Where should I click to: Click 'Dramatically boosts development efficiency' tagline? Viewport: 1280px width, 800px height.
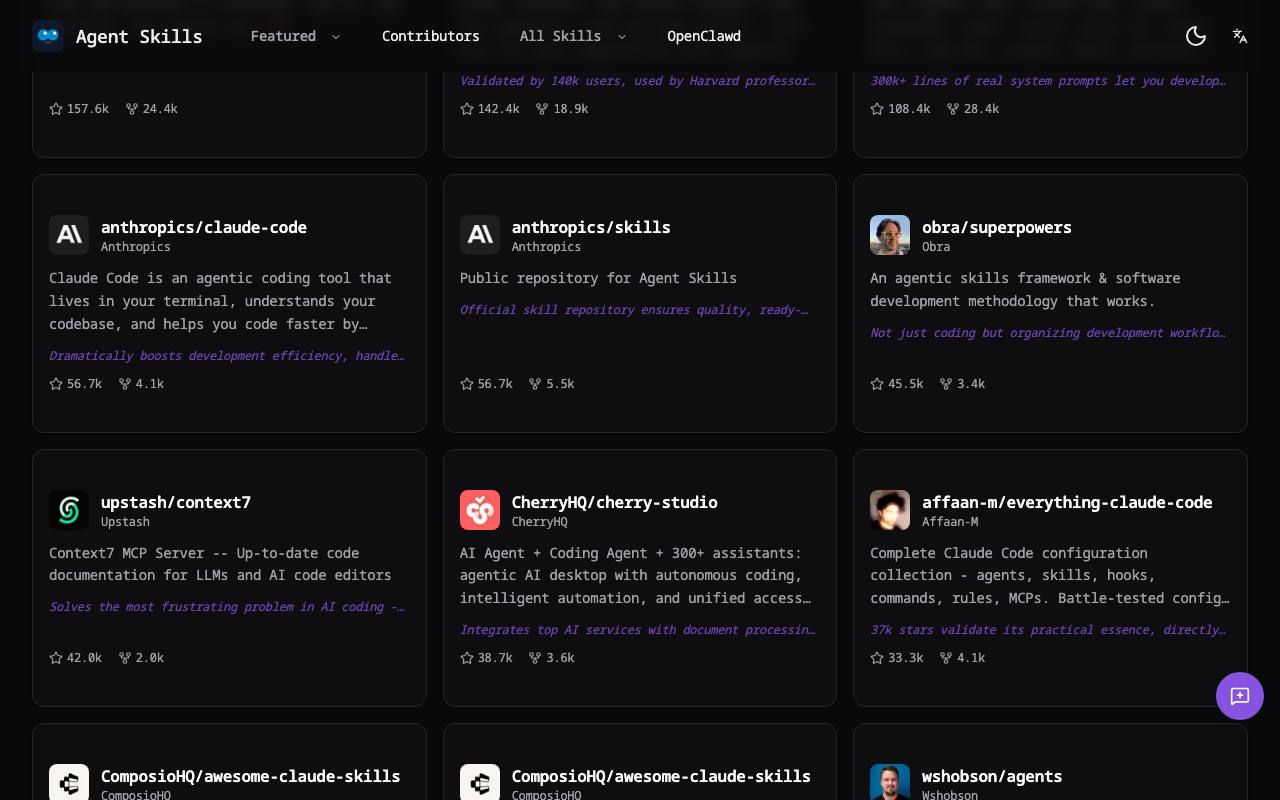click(x=227, y=356)
